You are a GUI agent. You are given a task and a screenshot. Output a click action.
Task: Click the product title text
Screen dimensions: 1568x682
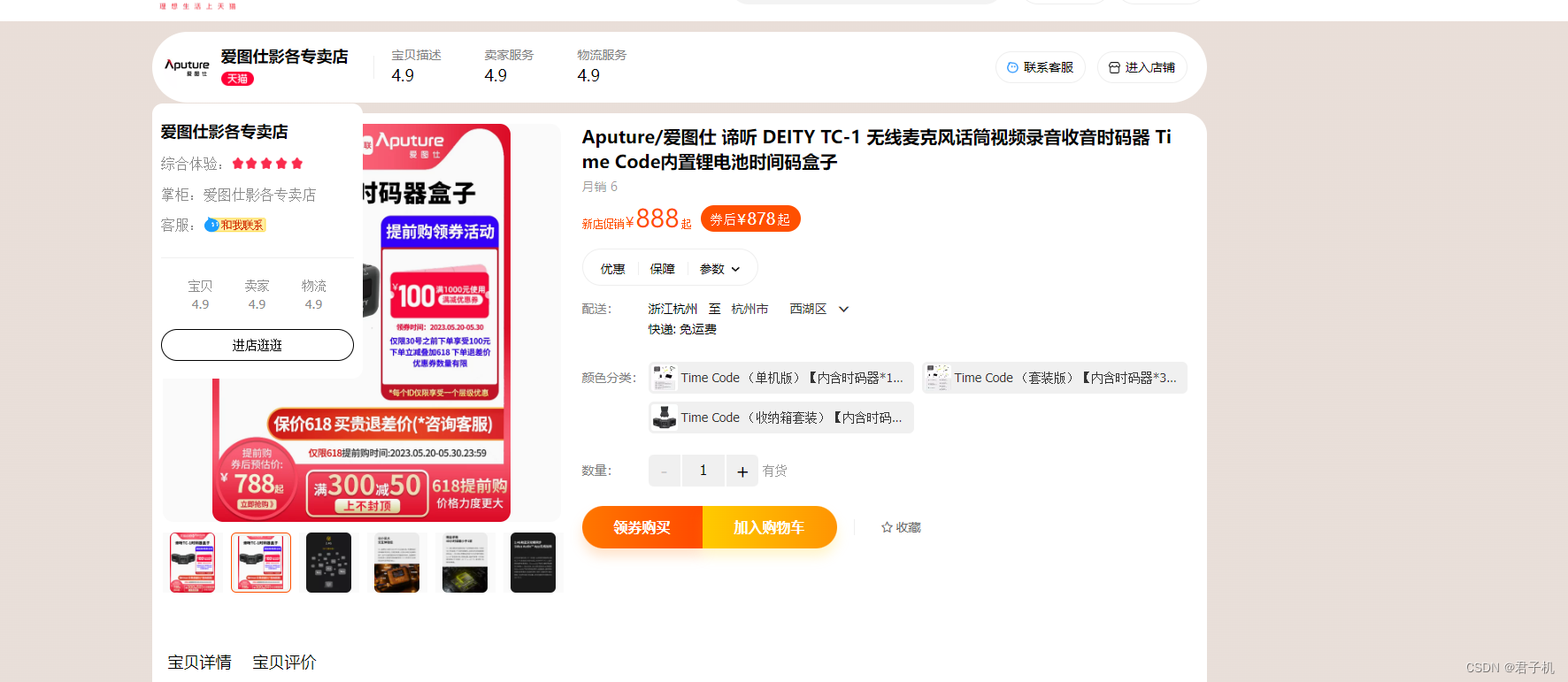point(876,149)
